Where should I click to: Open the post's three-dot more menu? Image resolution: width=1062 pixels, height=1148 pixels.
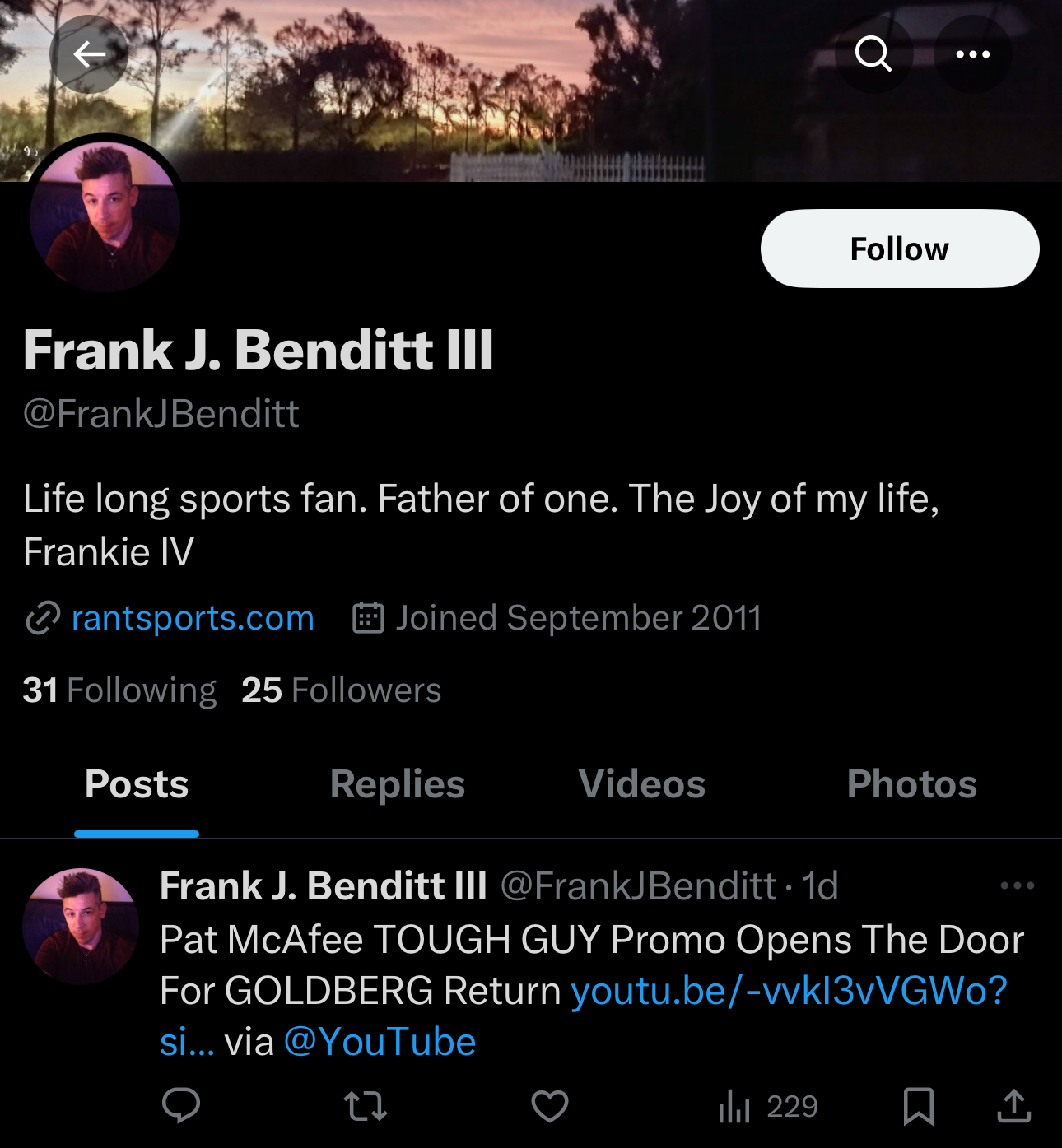1017,885
